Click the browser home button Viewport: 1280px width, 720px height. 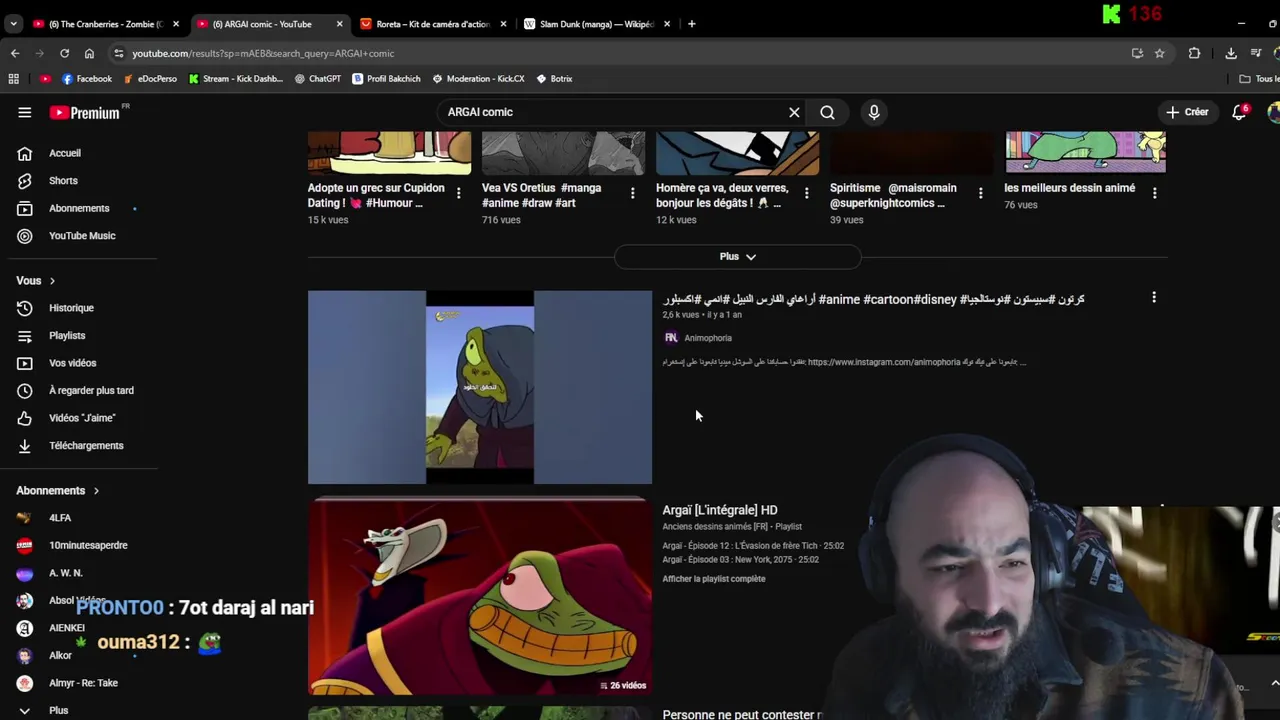[89, 53]
